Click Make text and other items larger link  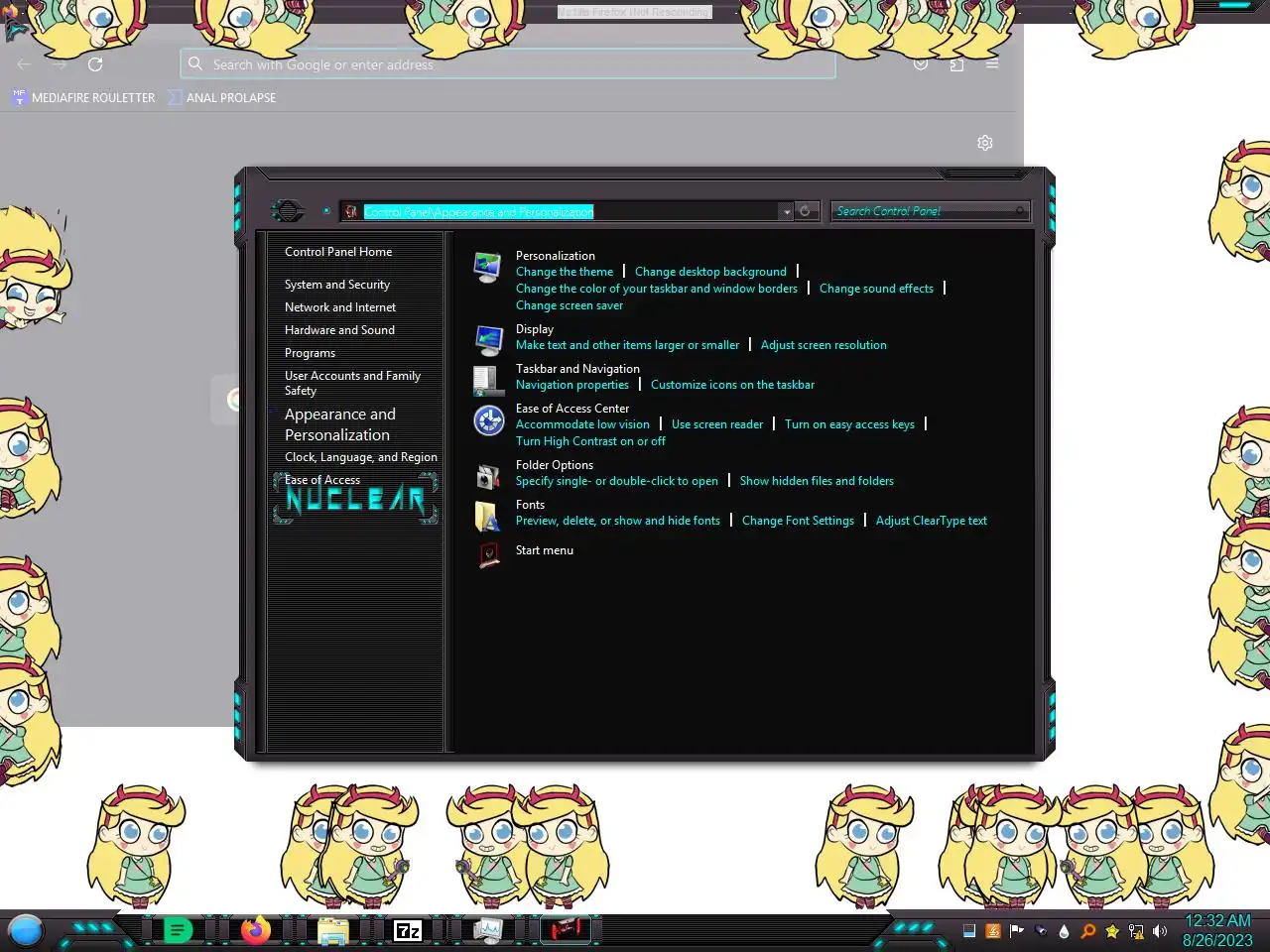point(627,345)
